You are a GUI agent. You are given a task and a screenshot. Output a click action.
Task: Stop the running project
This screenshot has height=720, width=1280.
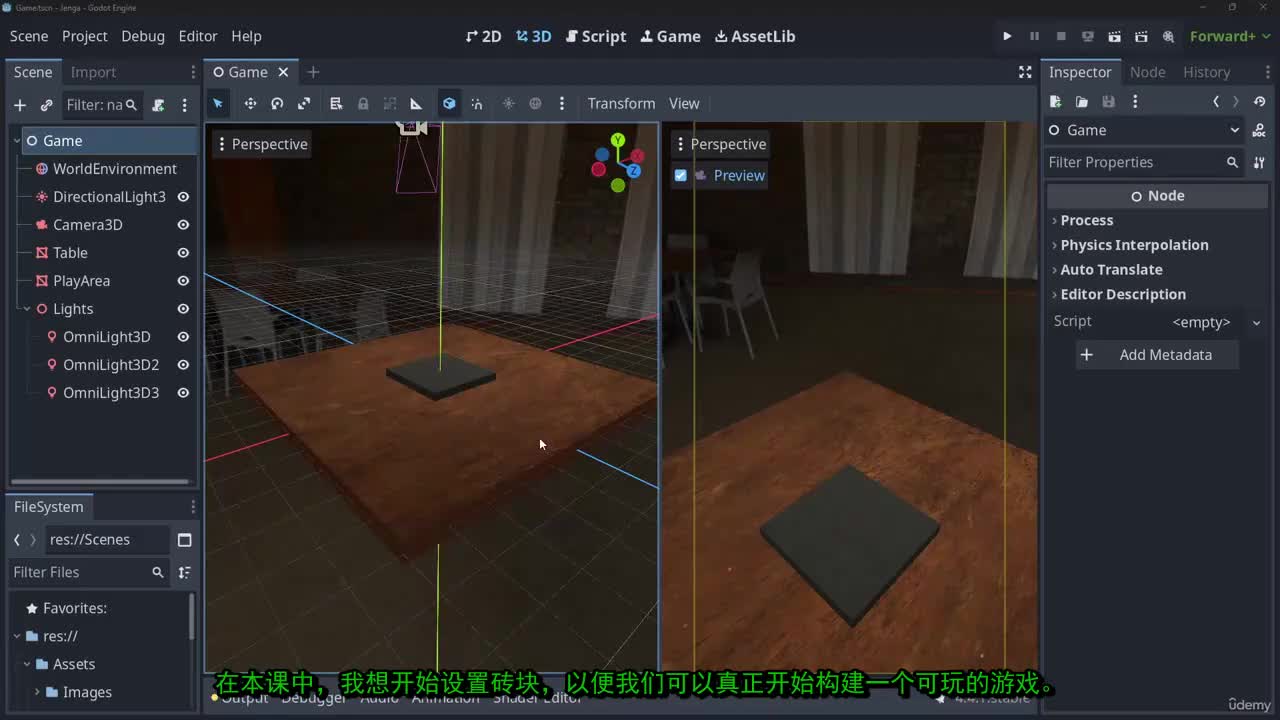(x=1061, y=36)
